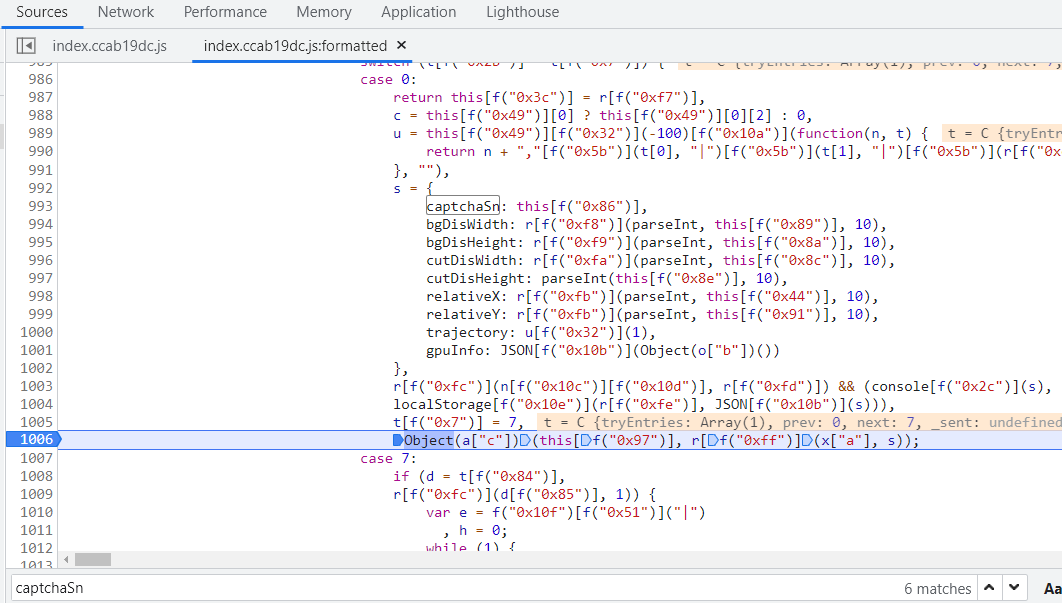Image resolution: width=1062 pixels, height=603 pixels.
Task: Click line number 1000 in gutter
Action: [x=36, y=332]
